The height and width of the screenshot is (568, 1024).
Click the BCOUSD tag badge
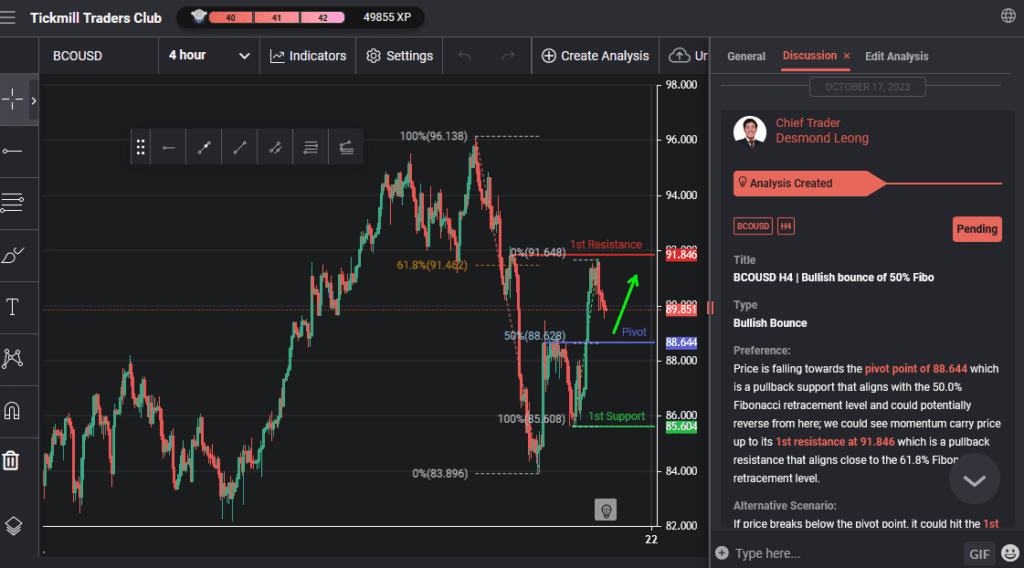coord(753,226)
